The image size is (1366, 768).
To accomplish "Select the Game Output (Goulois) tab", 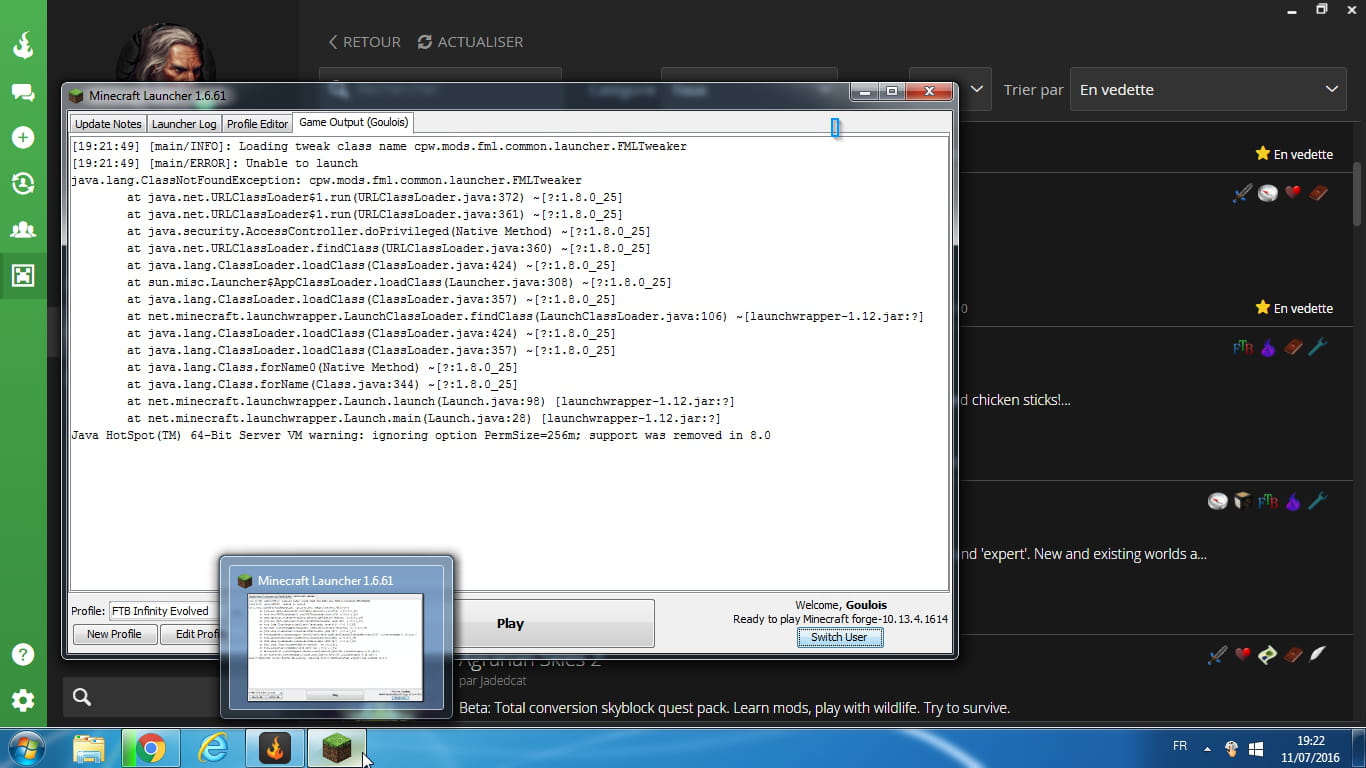I will (353, 123).
